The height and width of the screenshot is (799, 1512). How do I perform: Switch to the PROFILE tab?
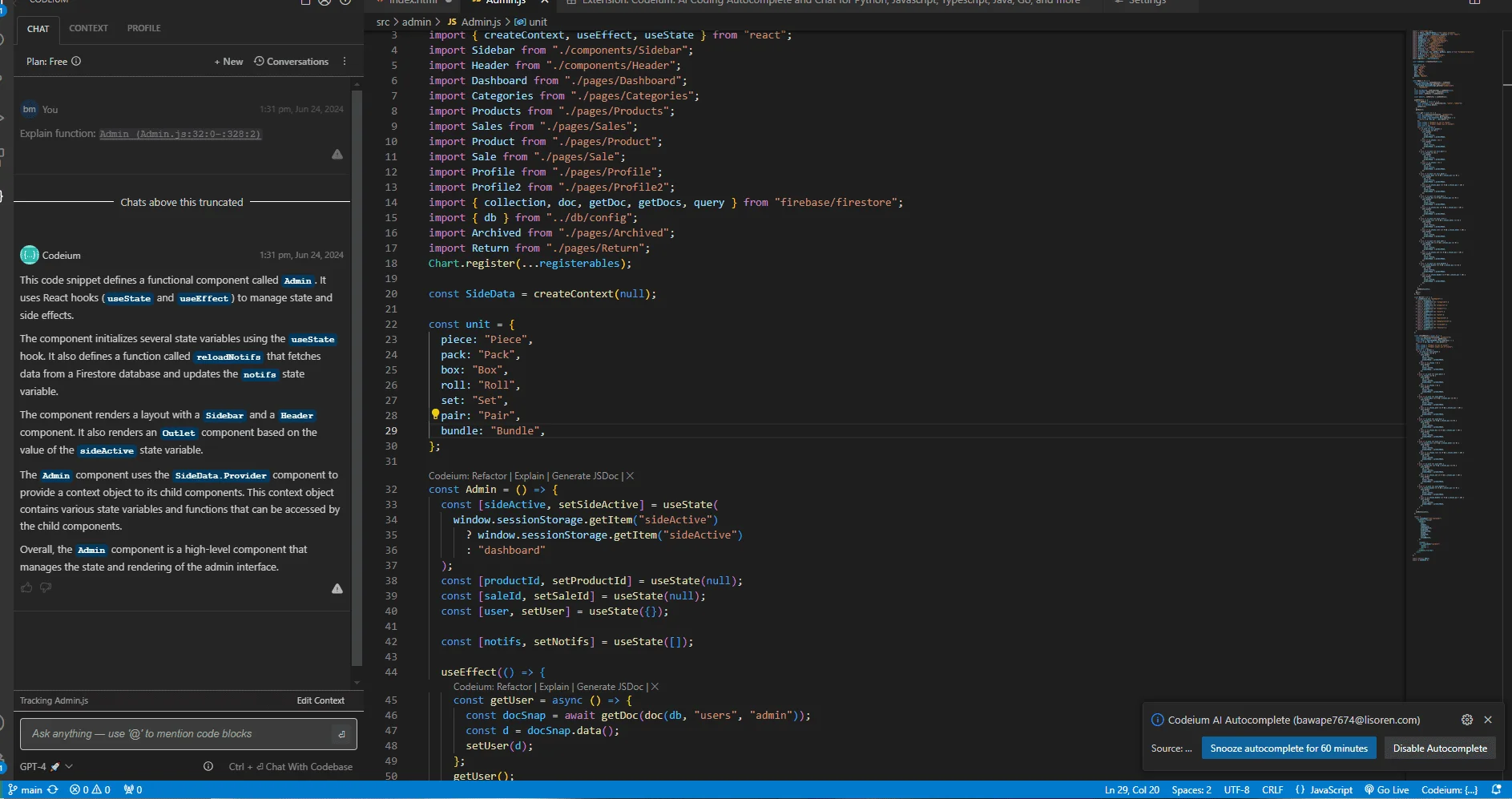click(144, 28)
